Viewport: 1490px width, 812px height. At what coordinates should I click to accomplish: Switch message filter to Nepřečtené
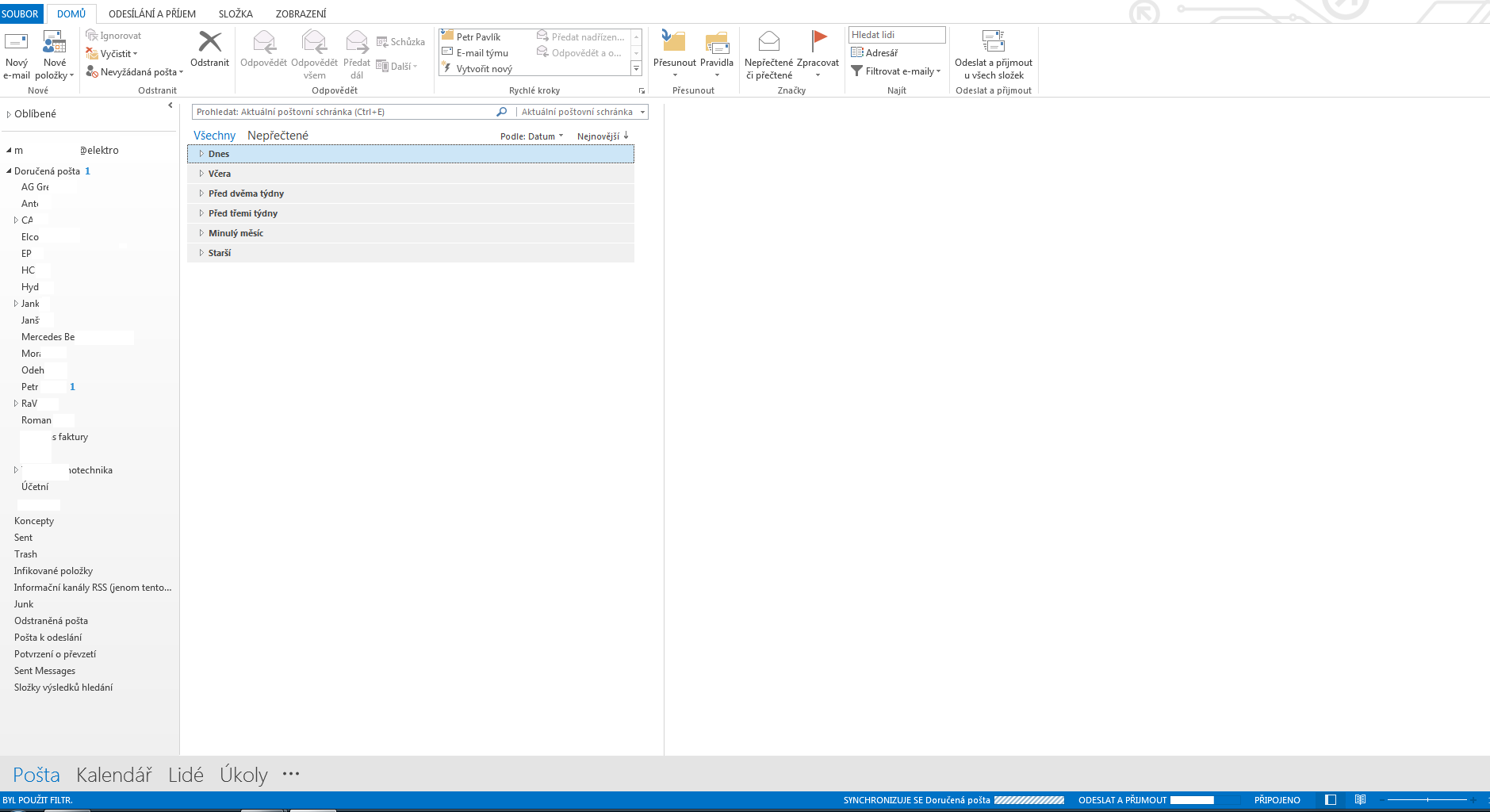pyautogui.click(x=278, y=136)
